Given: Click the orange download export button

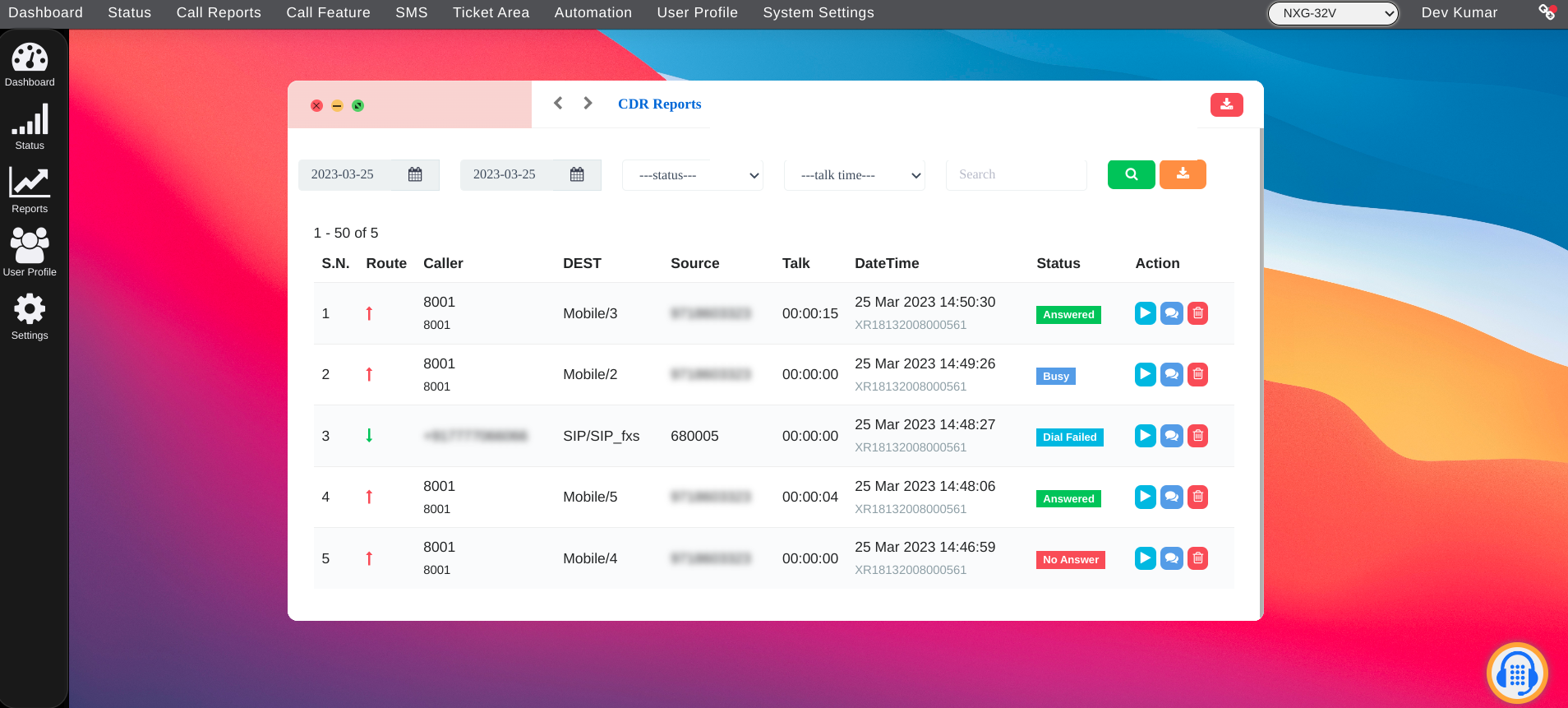Looking at the screenshot, I should click(1182, 174).
